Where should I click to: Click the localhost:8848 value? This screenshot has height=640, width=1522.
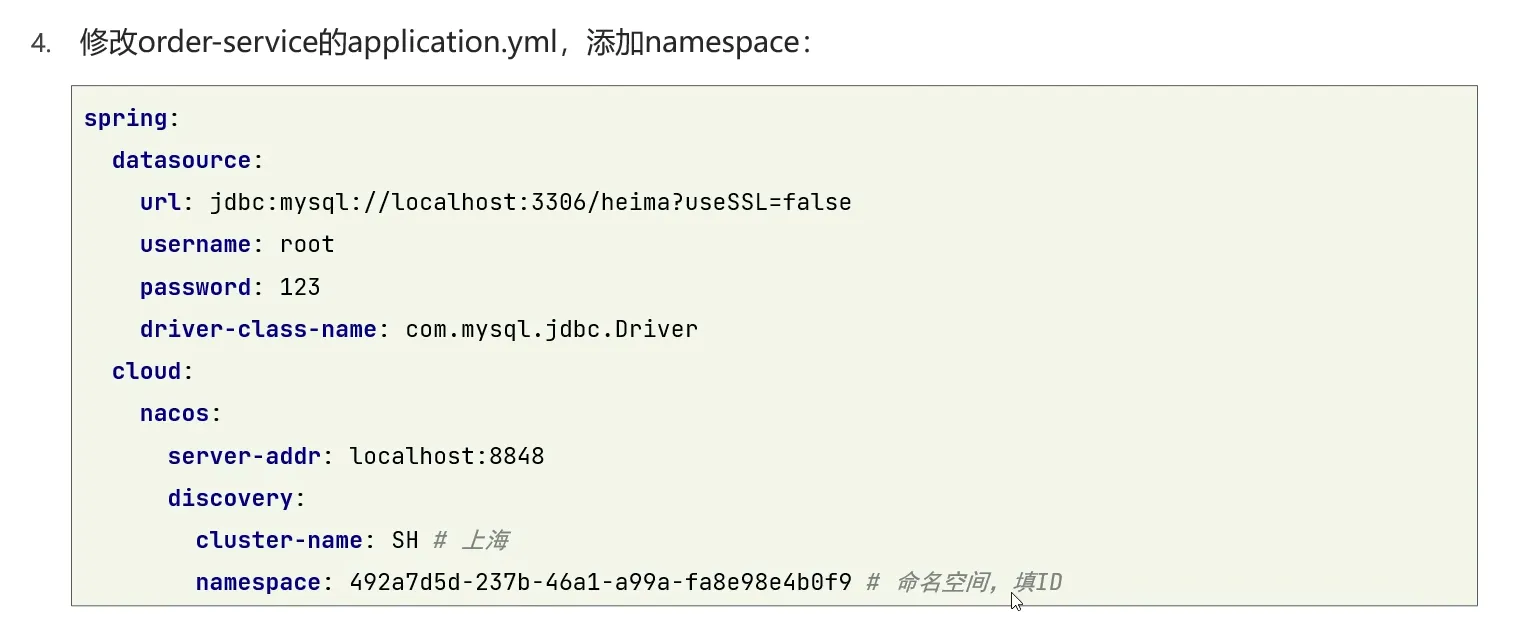click(446, 456)
